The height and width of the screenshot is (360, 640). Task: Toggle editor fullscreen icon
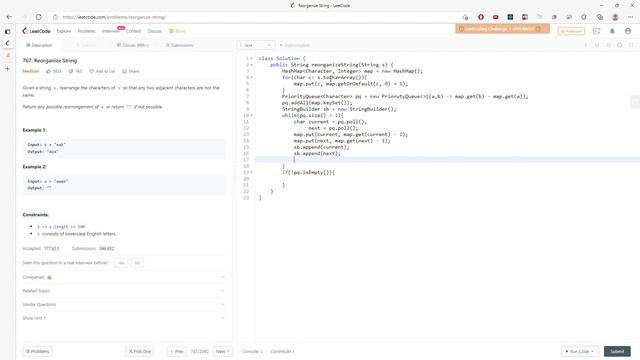(631, 45)
